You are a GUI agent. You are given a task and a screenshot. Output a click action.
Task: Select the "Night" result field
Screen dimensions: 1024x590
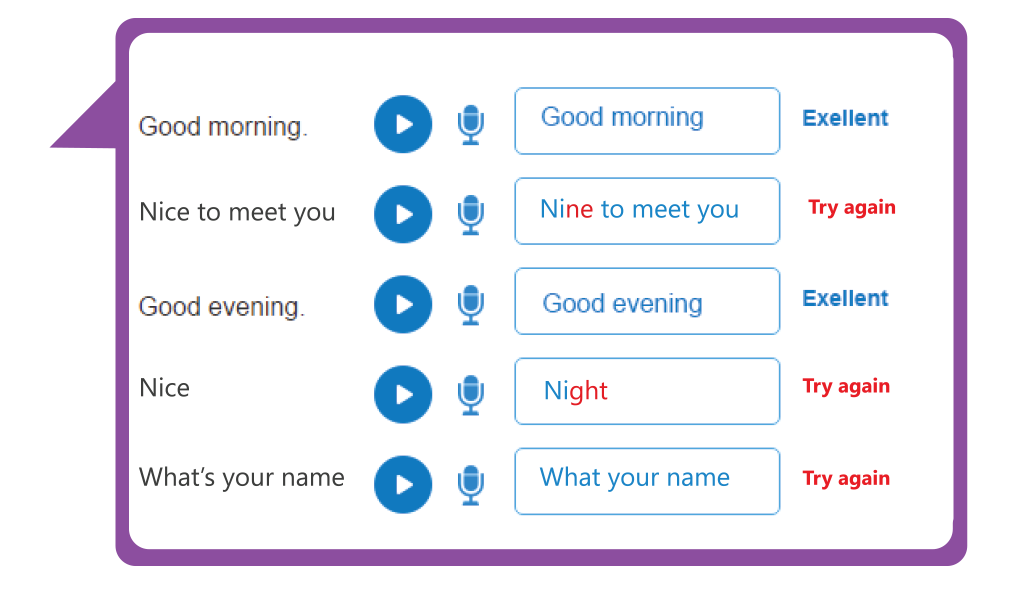[x=647, y=391]
